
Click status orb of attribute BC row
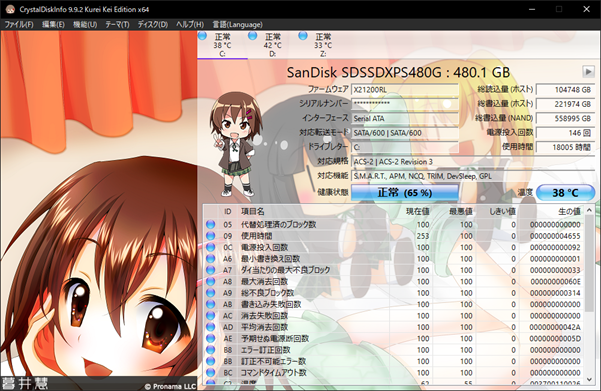210,372
